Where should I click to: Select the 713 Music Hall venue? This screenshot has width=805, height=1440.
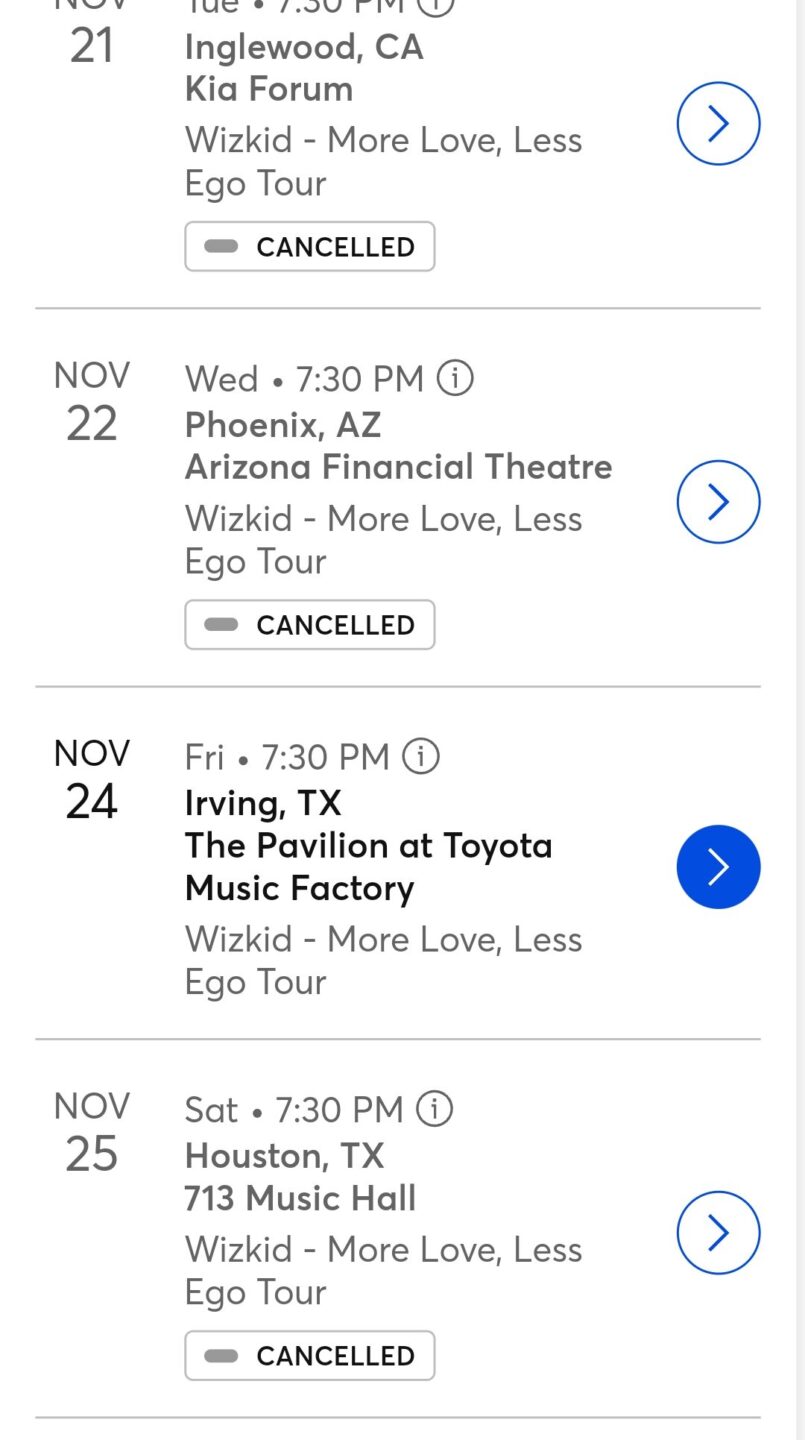300,1198
